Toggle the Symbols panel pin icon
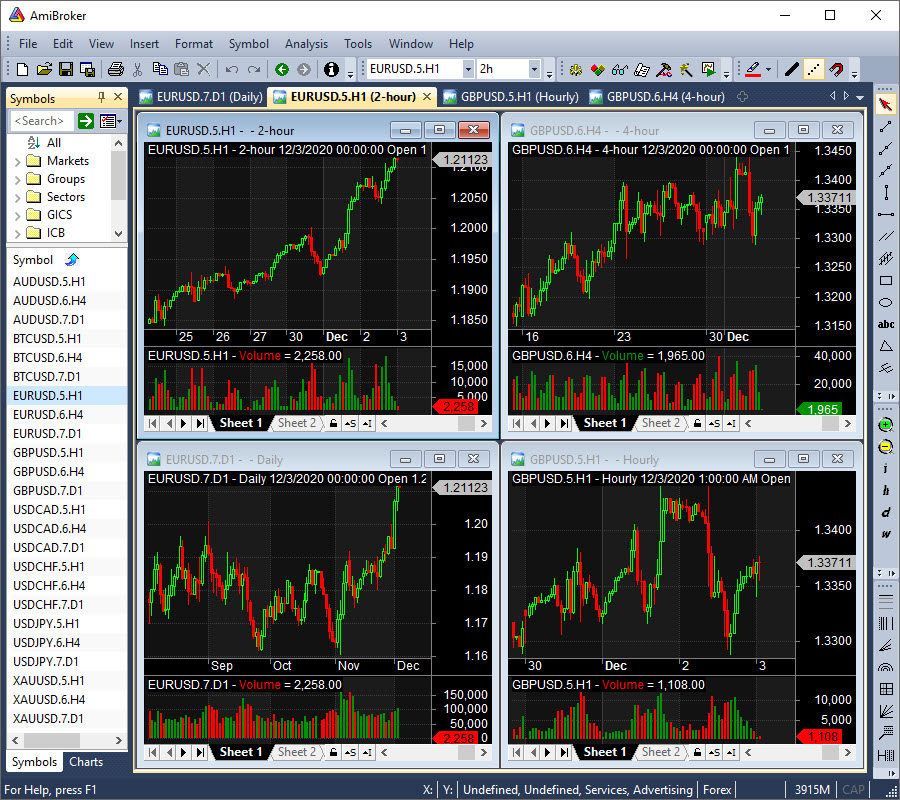Image resolution: width=900 pixels, height=800 pixels. point(102,97)
